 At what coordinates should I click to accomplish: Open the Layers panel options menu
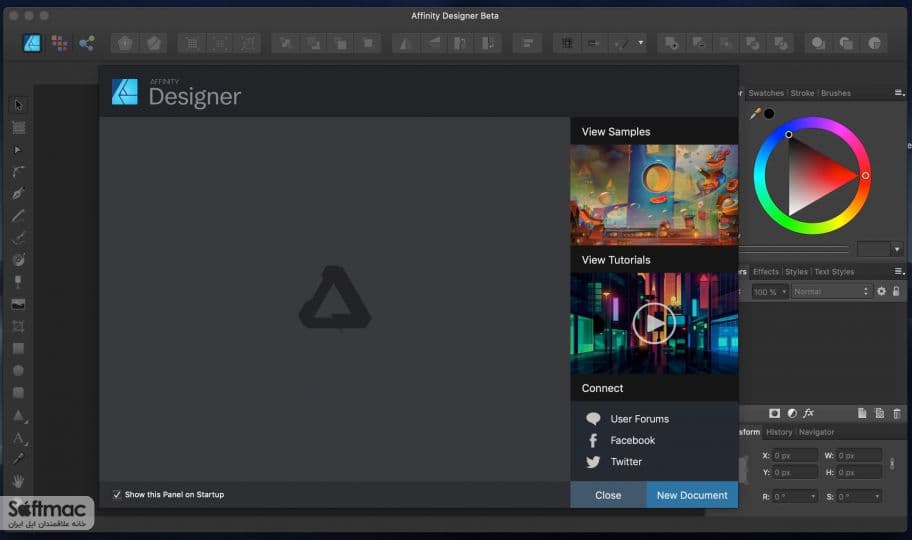point(899,271)
